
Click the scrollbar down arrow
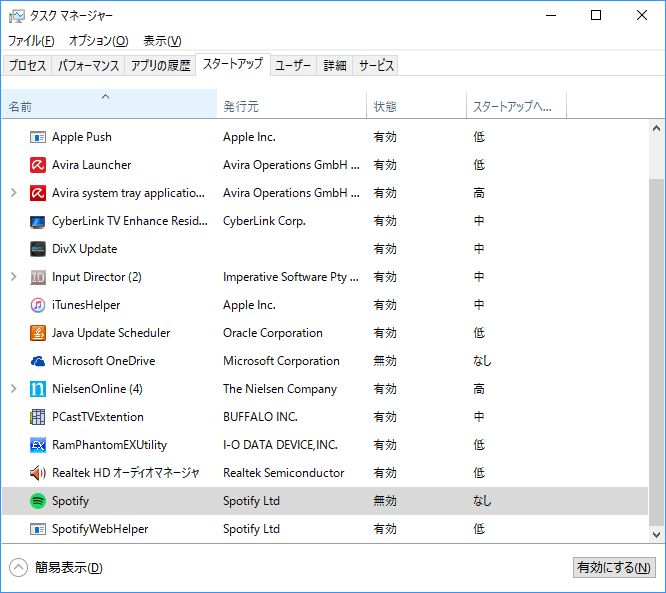point(656,534)
